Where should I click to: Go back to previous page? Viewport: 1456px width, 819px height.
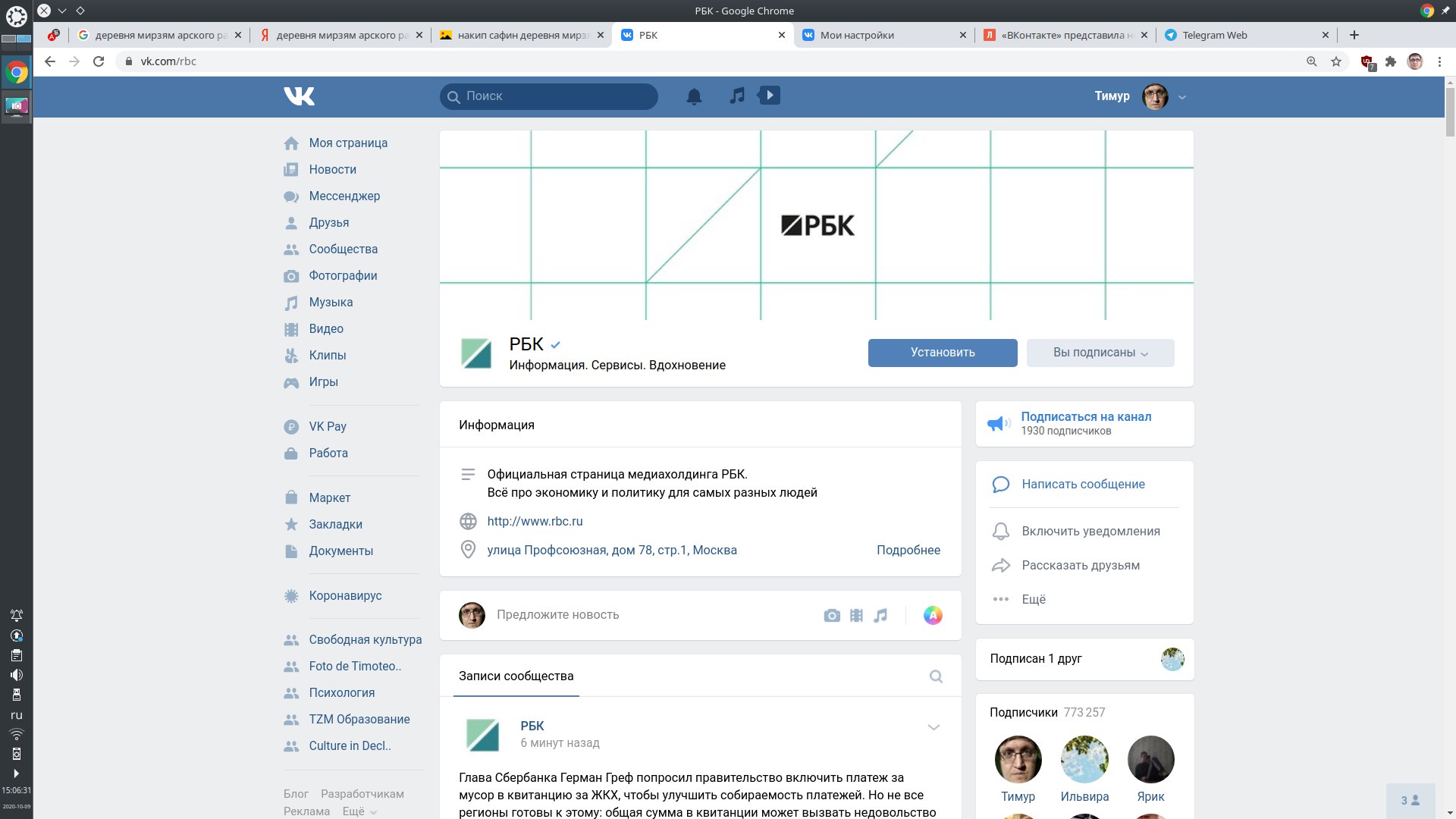point(50,61)
